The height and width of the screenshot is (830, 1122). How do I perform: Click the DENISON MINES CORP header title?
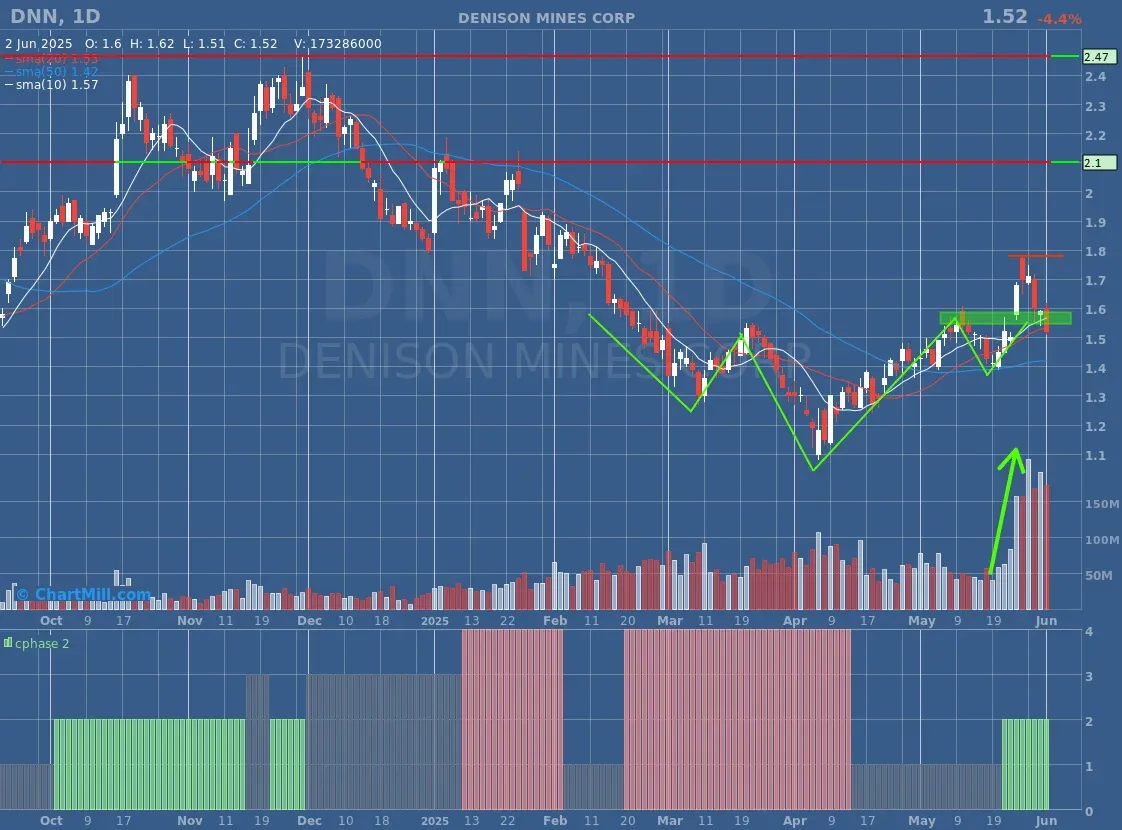[546, 18]
